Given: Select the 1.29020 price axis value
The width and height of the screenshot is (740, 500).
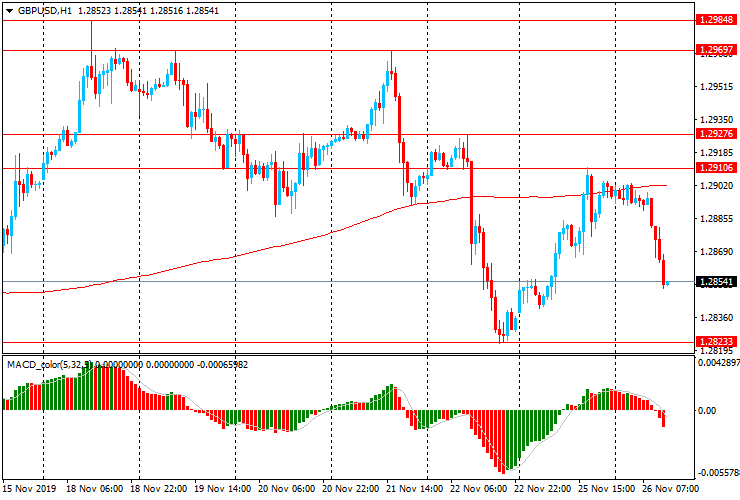Looking at the screenshot, I should [x=717, y=186].
